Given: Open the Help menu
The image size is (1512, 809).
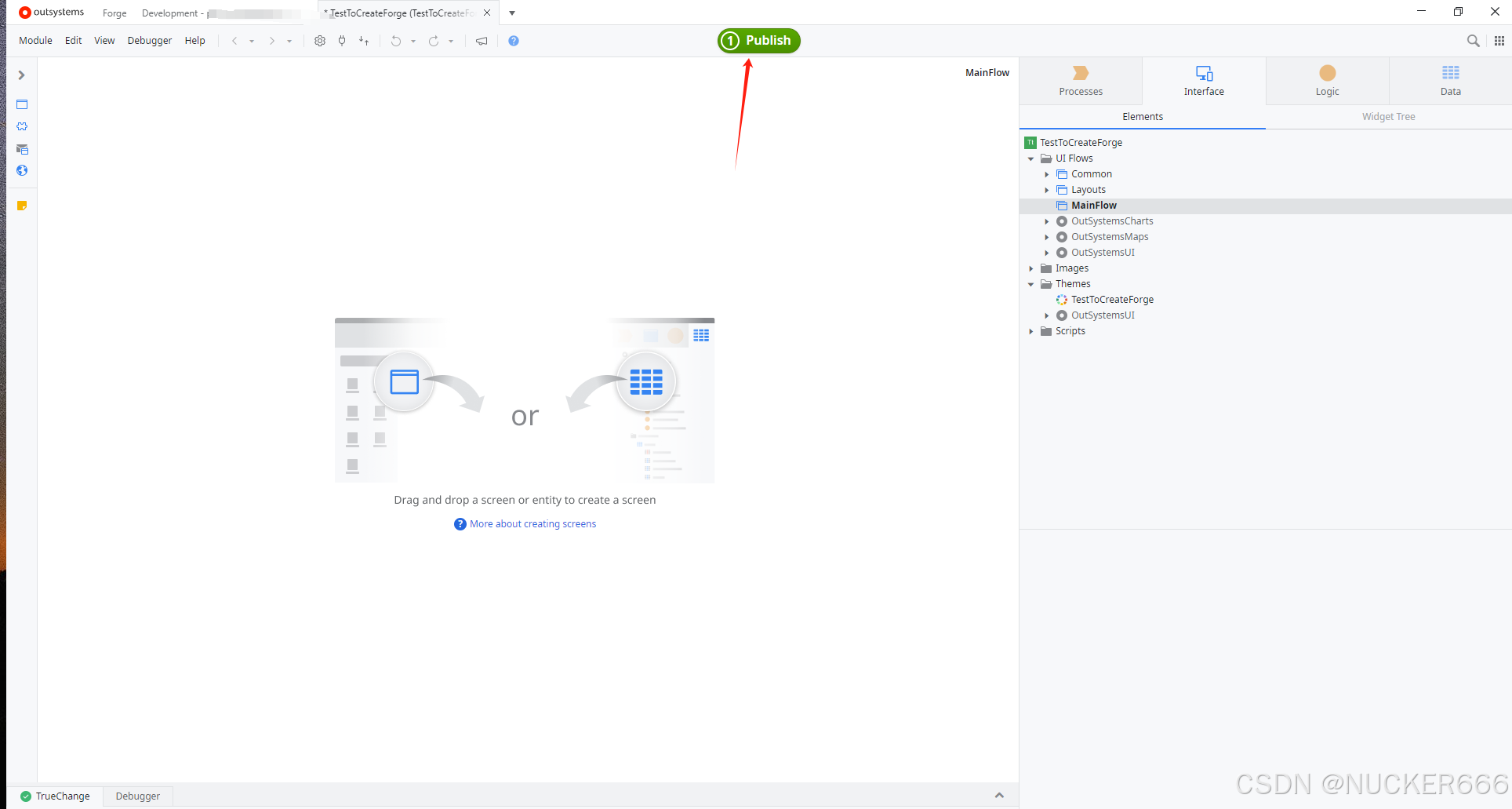Looking at the screenshot, I should (x=194, y=41).
